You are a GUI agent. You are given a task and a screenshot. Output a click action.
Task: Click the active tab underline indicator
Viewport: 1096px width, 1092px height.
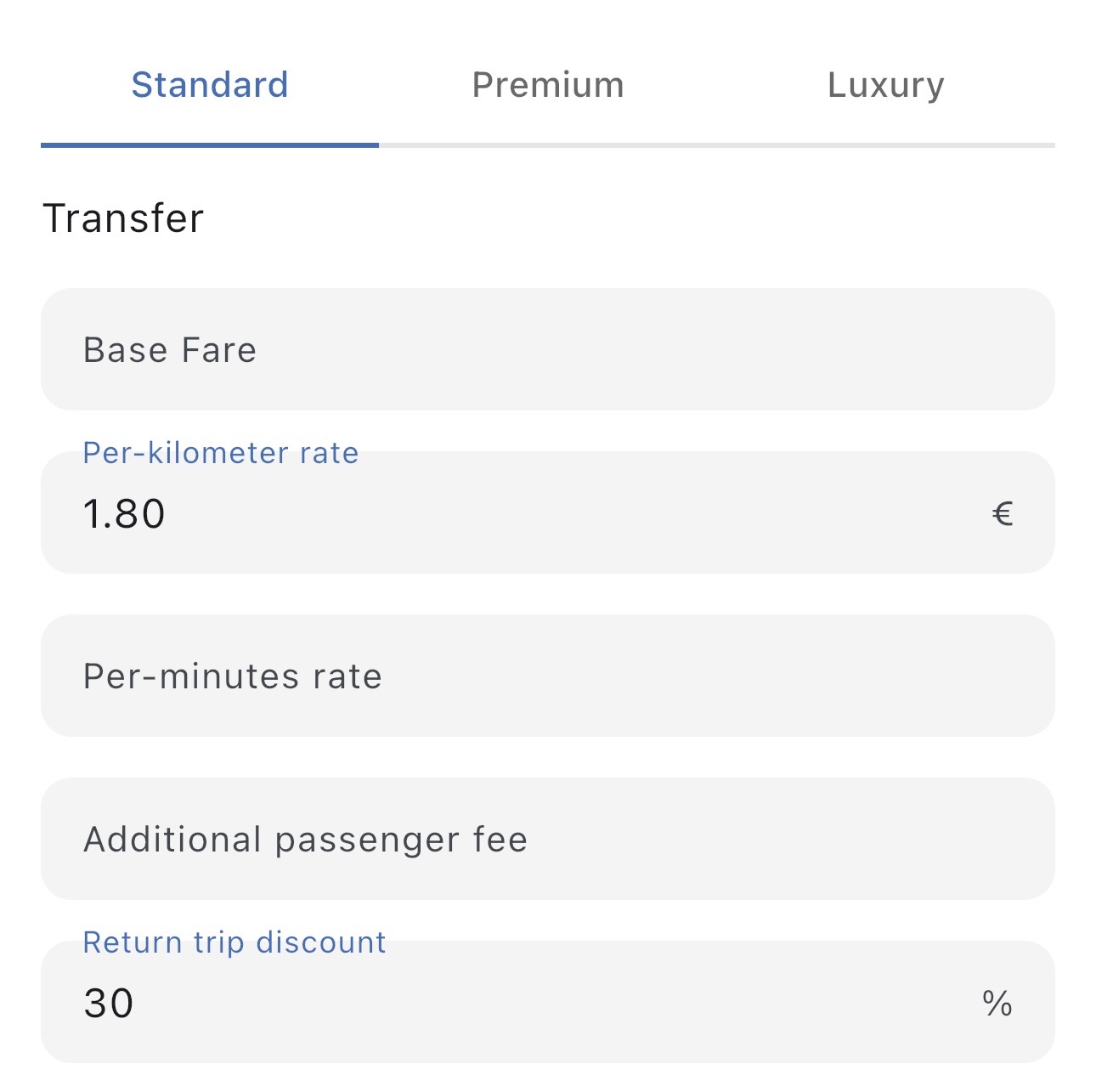[209, 146]
